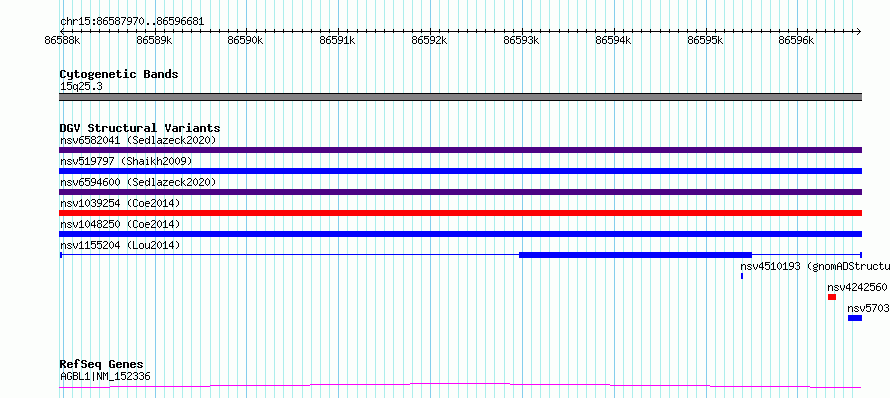890x398 pixels.
Task: Select the red nsv1039254 (Coe2014) bar
Action: [x=460, y=213]
